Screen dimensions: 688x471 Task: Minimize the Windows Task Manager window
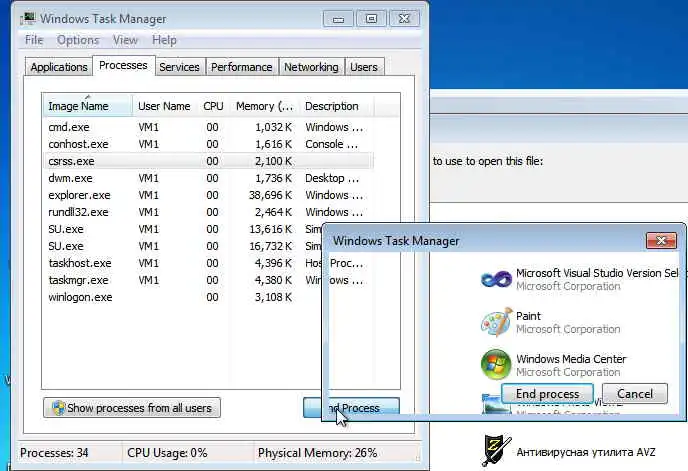click(x=338, y=19)
